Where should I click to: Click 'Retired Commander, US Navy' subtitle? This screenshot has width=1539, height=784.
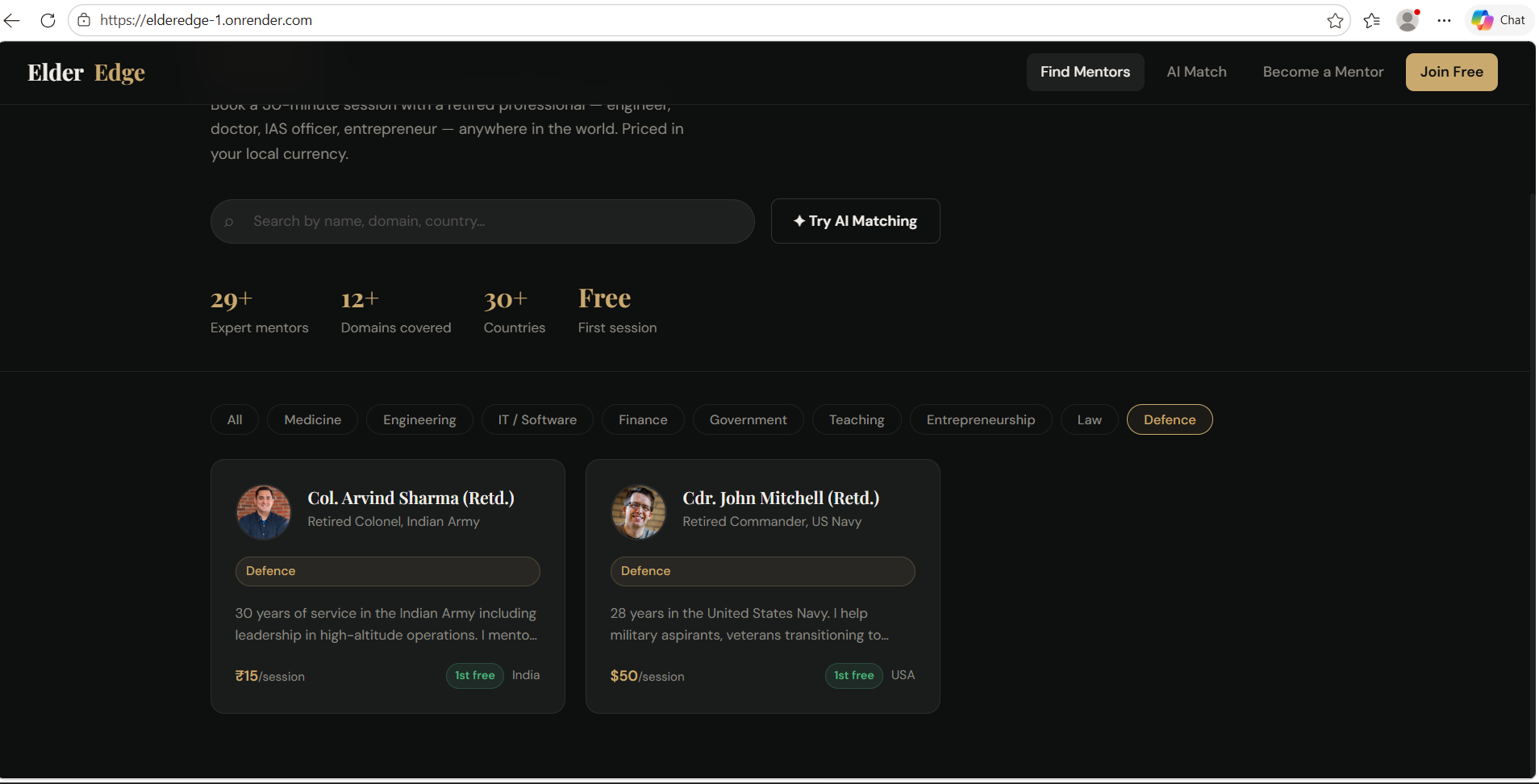click(772, 522)
